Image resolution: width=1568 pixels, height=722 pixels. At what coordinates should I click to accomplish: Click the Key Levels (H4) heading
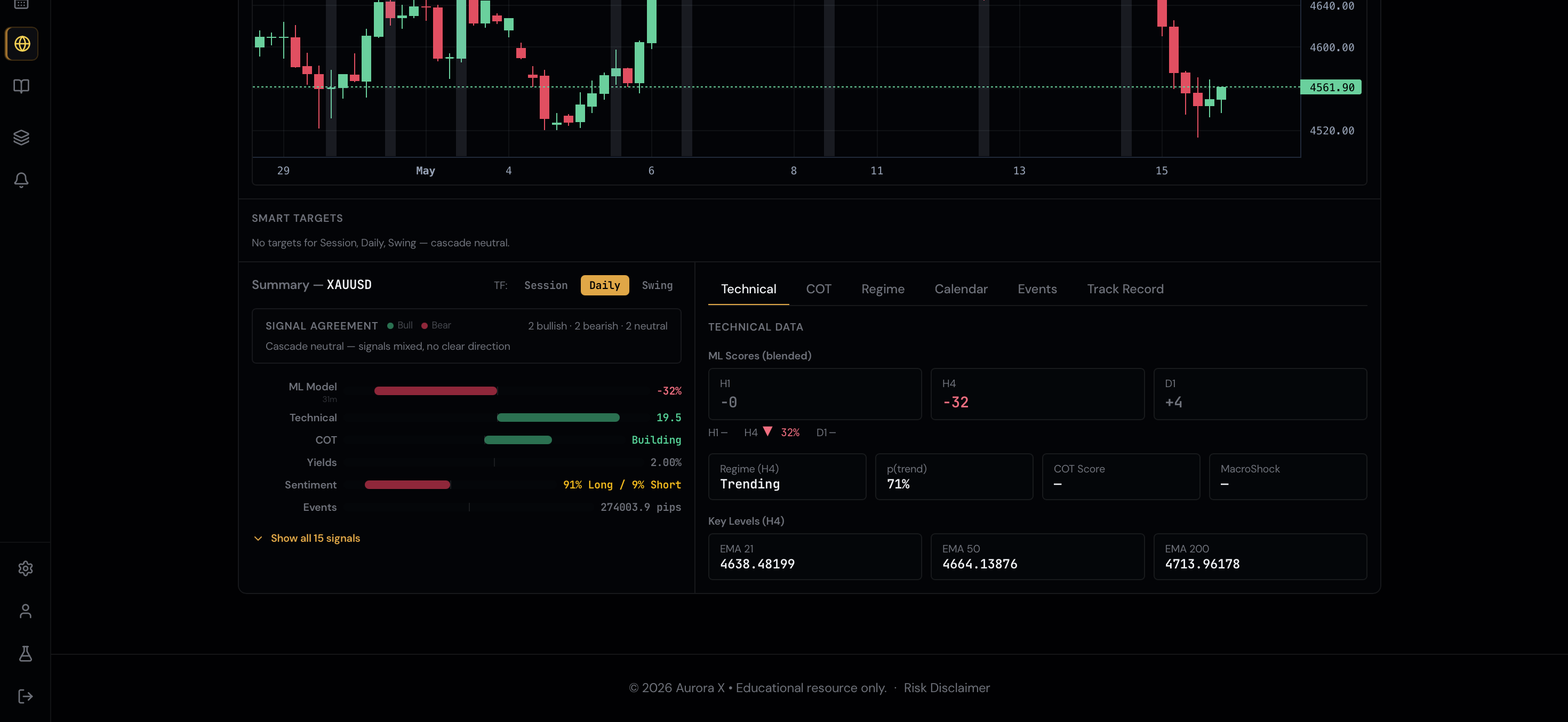(x=746, y=521)
